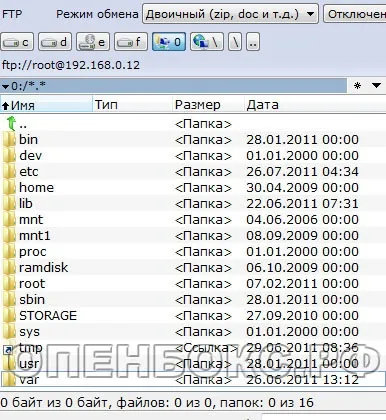Click the date 22.06.2011 07:31 of lib
The height and width of the screenshot is (420, 386).
[302, 204]
